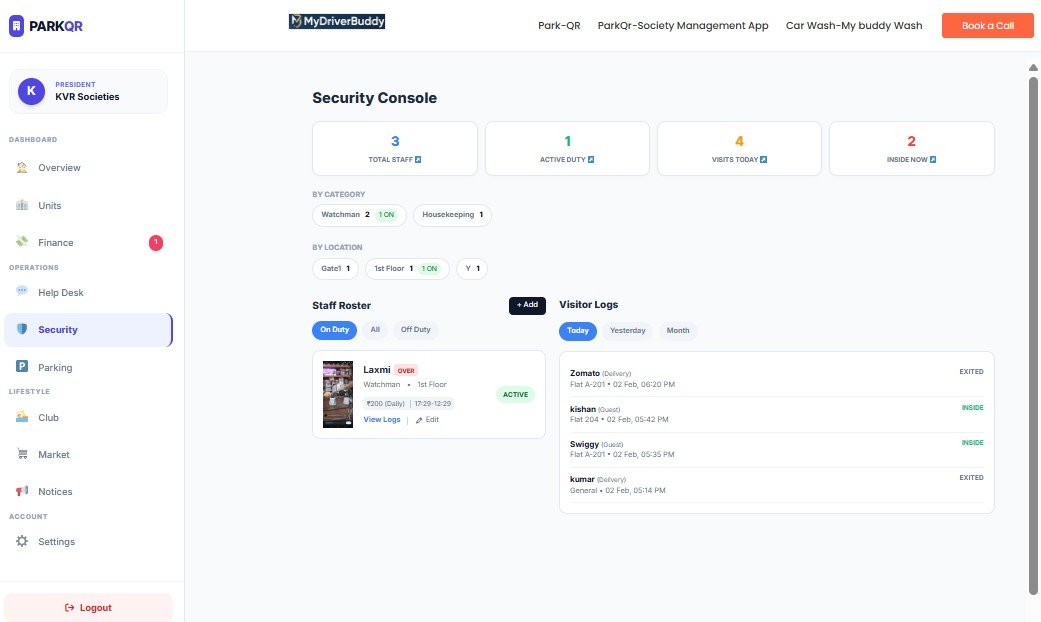The image size is (1041, 622).
Task: Click the Units building icon
Action: point(22,205)
